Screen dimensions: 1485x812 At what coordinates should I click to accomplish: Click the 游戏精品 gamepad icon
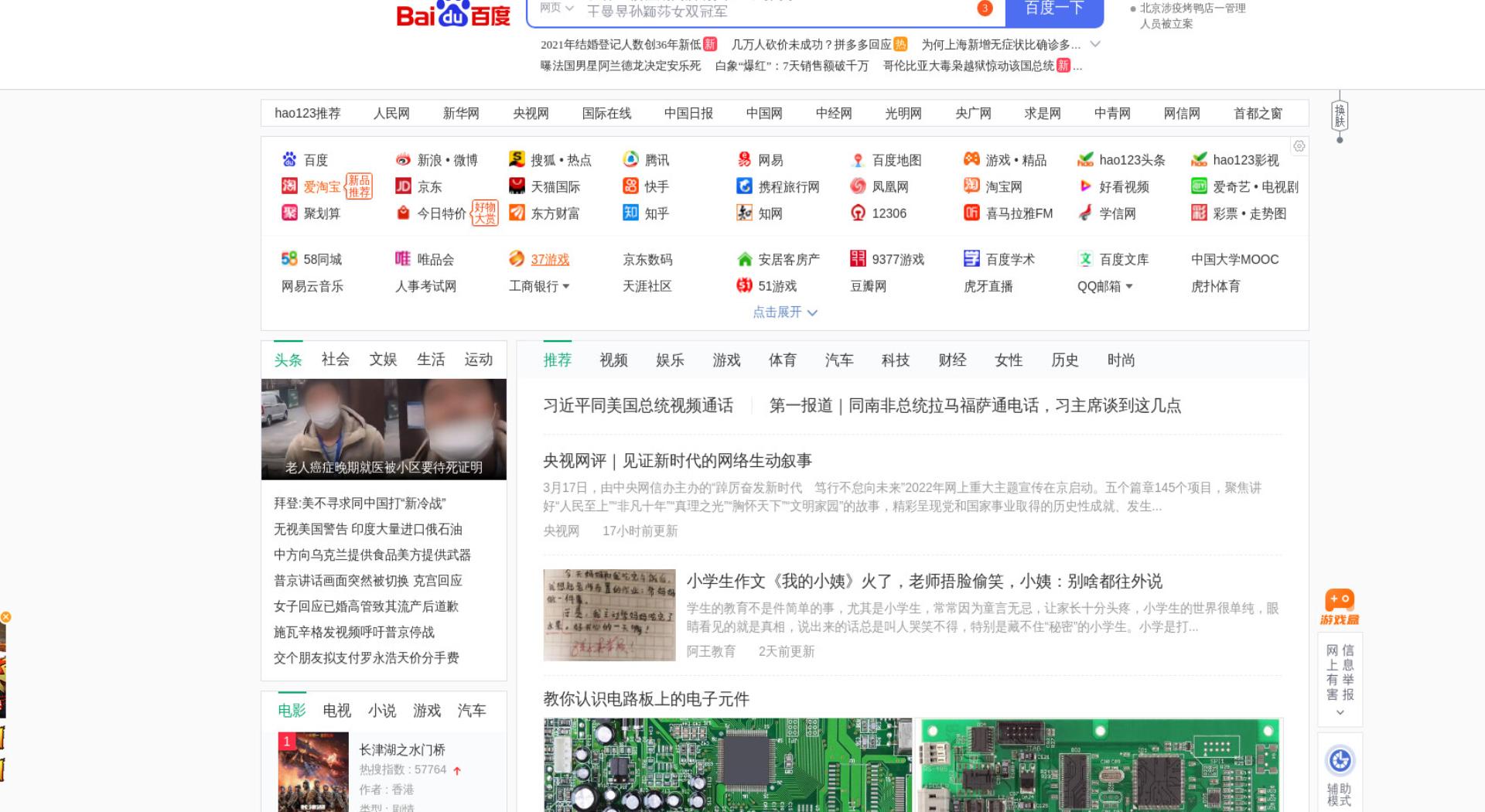click(971, 159)
